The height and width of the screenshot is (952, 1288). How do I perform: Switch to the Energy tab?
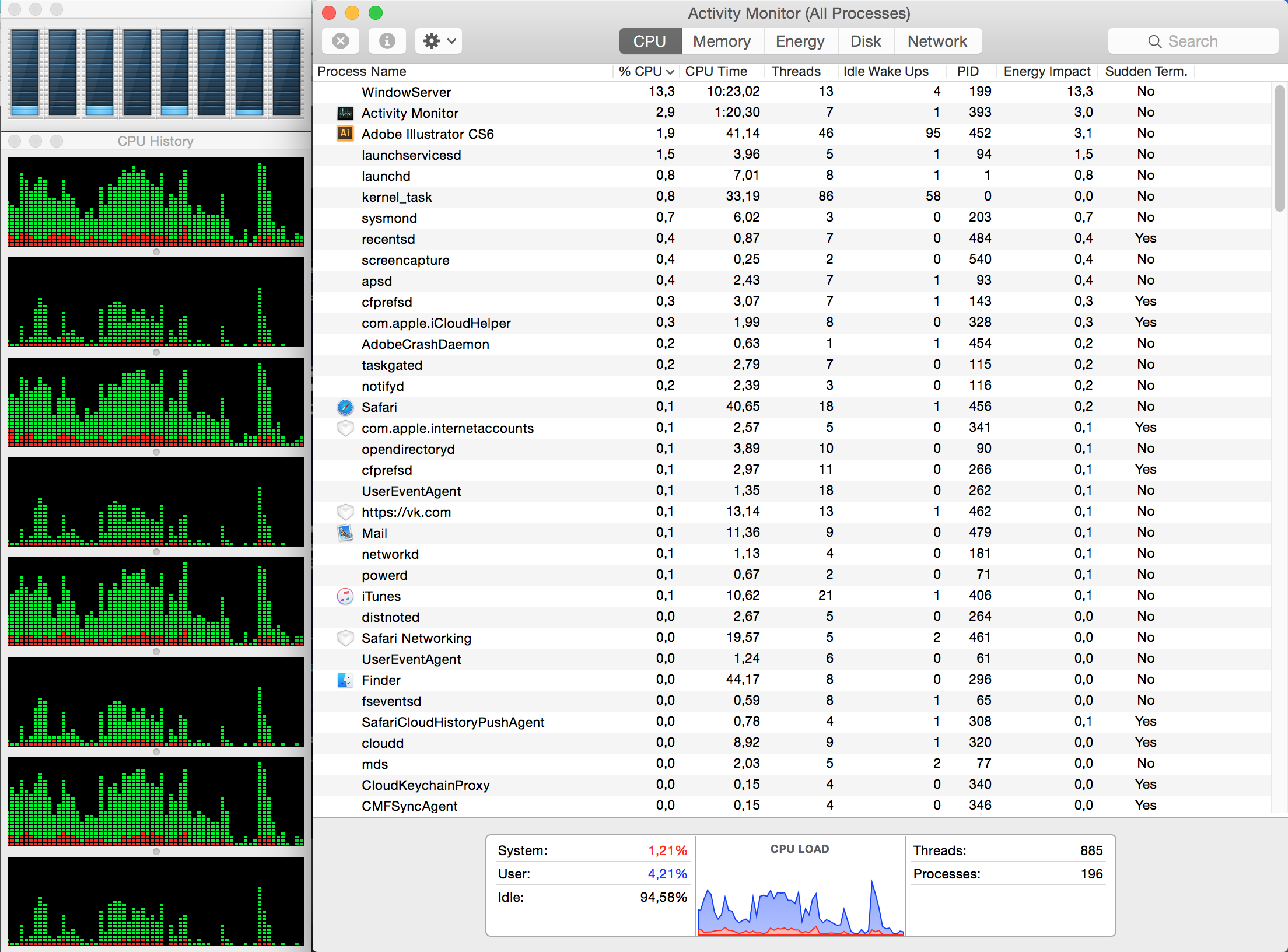(800, 41)
